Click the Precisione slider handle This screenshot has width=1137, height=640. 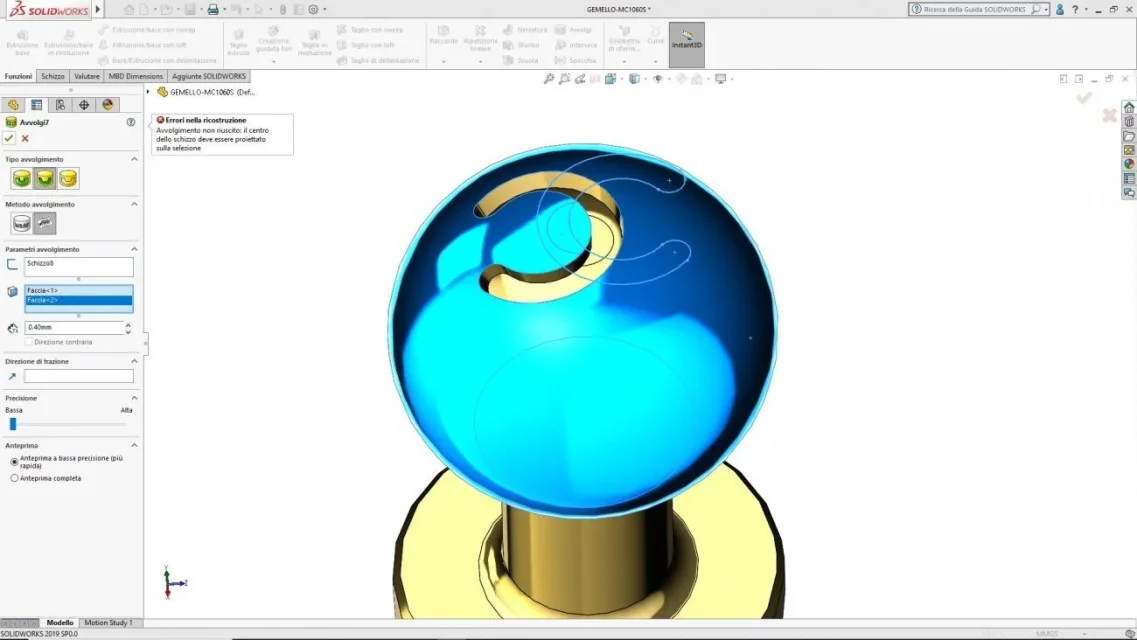point(13,424)
